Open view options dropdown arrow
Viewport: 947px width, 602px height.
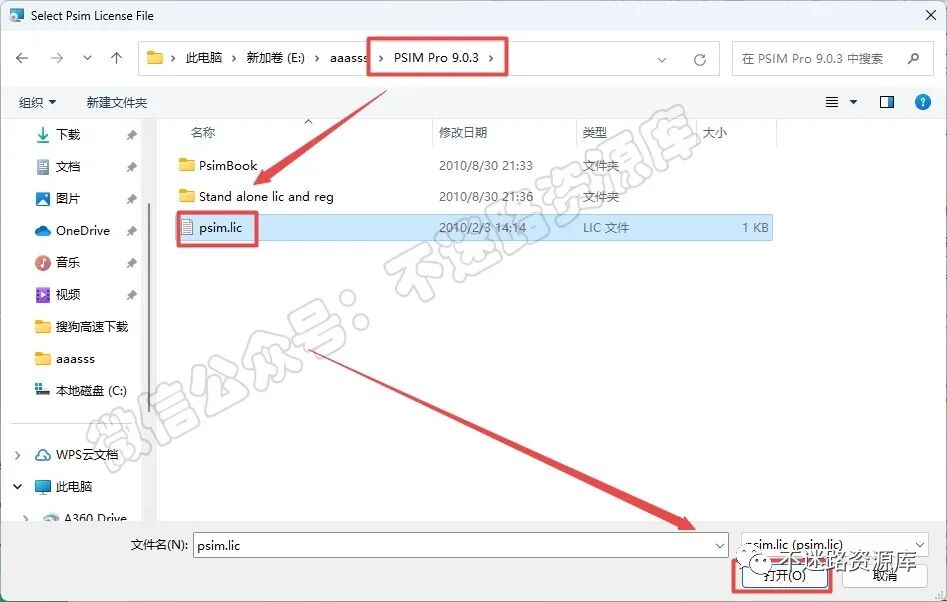[x=853, y=102]
